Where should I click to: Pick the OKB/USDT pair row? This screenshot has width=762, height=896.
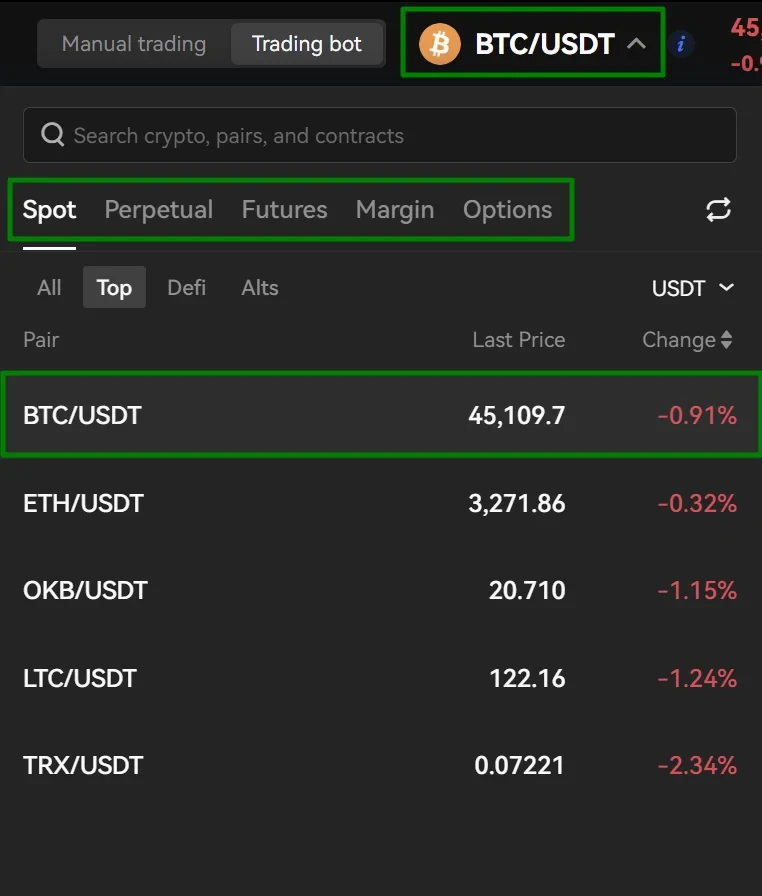click(x=381, y=590)
